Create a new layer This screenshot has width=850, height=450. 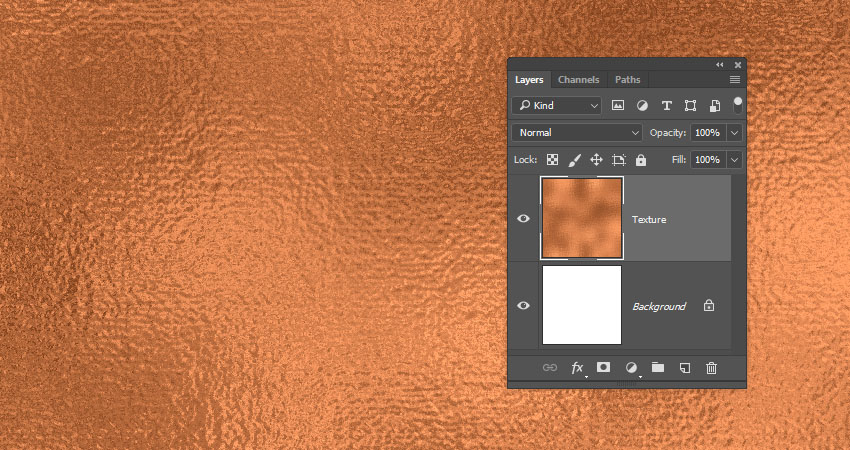[685, 368]
